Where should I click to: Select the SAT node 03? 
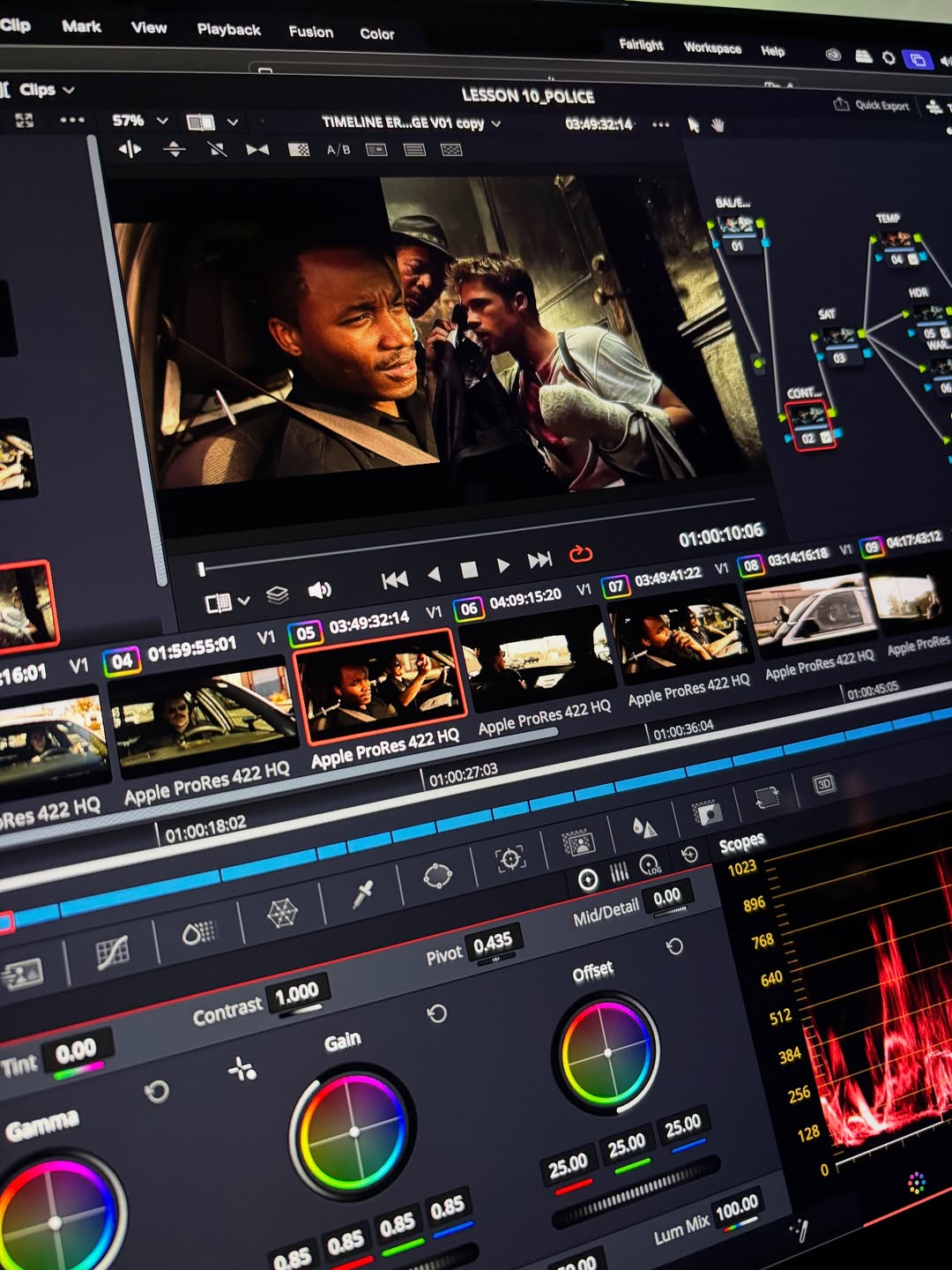point(839,345)
